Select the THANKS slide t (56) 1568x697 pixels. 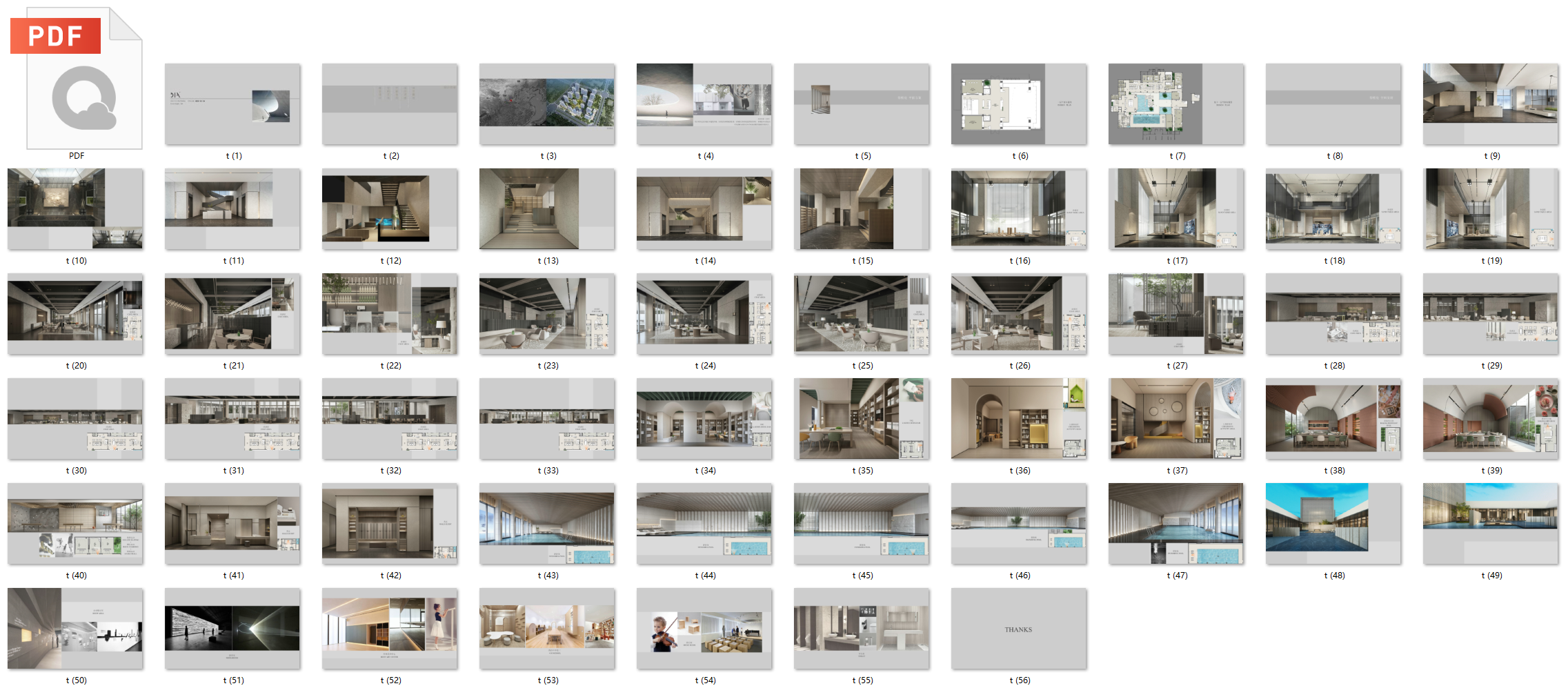(1019, 629)
